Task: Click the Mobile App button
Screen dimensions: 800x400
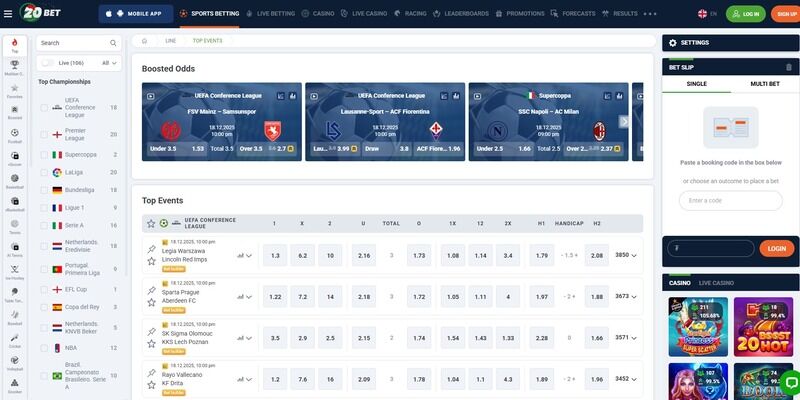Action: [136, 14]
